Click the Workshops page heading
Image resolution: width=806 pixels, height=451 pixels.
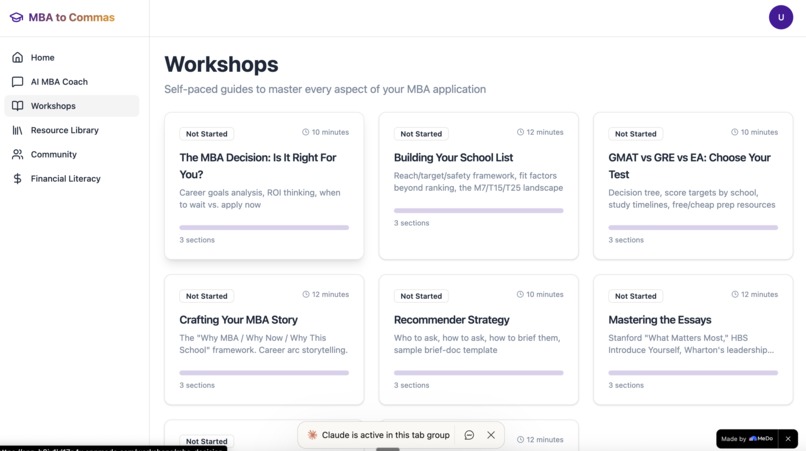(x=221, y=64)
